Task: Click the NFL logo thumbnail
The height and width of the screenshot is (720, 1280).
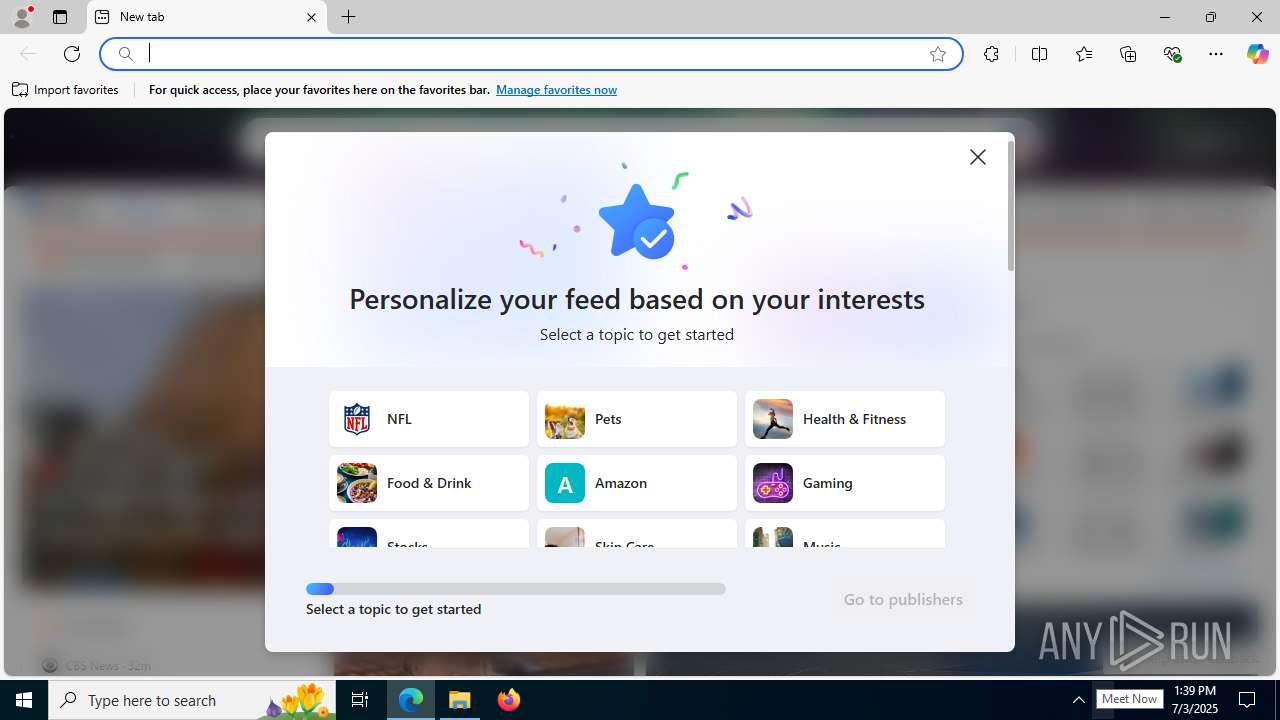Action: (357, 419)
